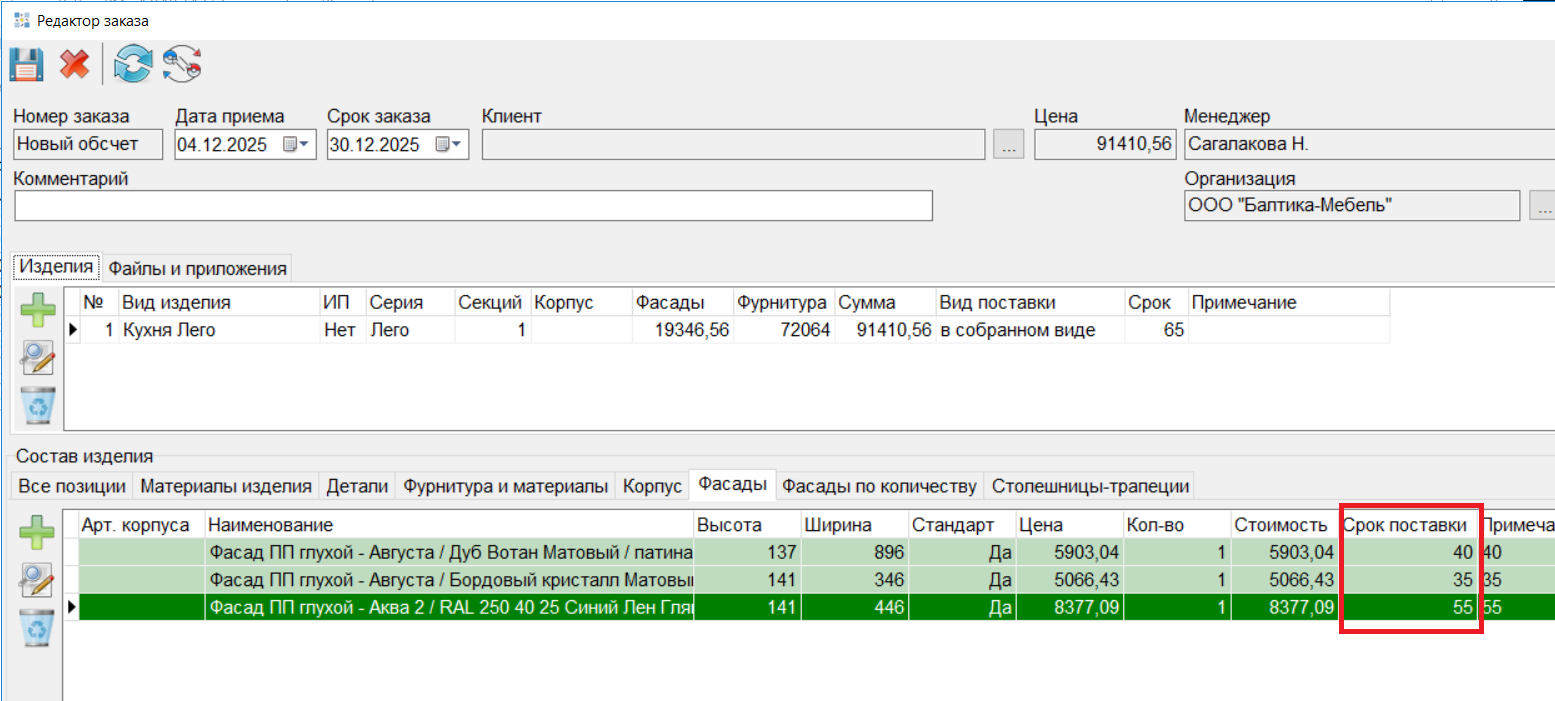Click the save order floppy disk icon
The height and width of the screenshot is (701, 1555).
tap(26, 65)
